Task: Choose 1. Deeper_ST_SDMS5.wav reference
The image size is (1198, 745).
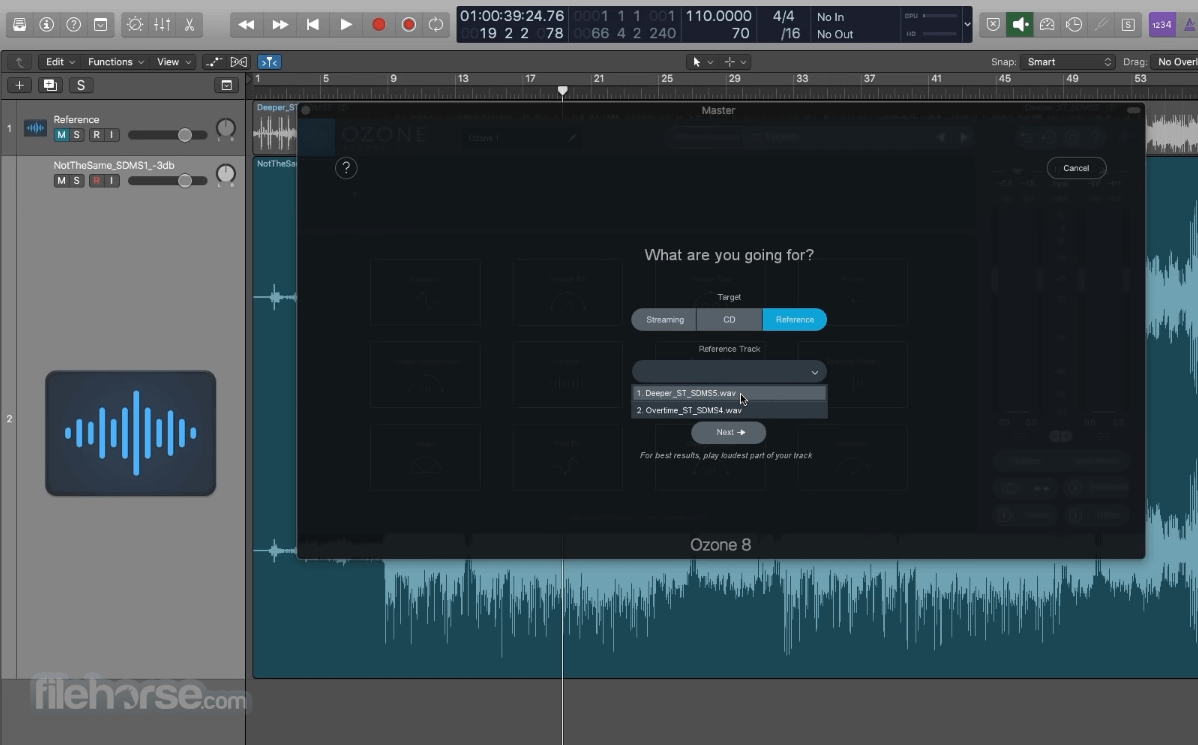Action: [x=729, y=393]
